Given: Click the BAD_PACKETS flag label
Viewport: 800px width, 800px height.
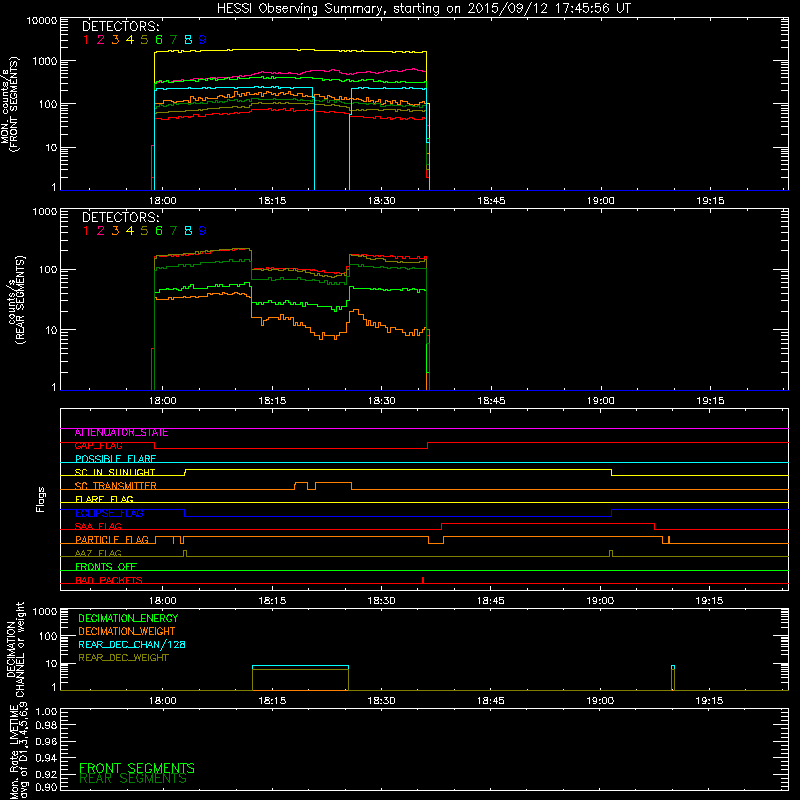Looking at the screenshot, I should tap(109, 581).
